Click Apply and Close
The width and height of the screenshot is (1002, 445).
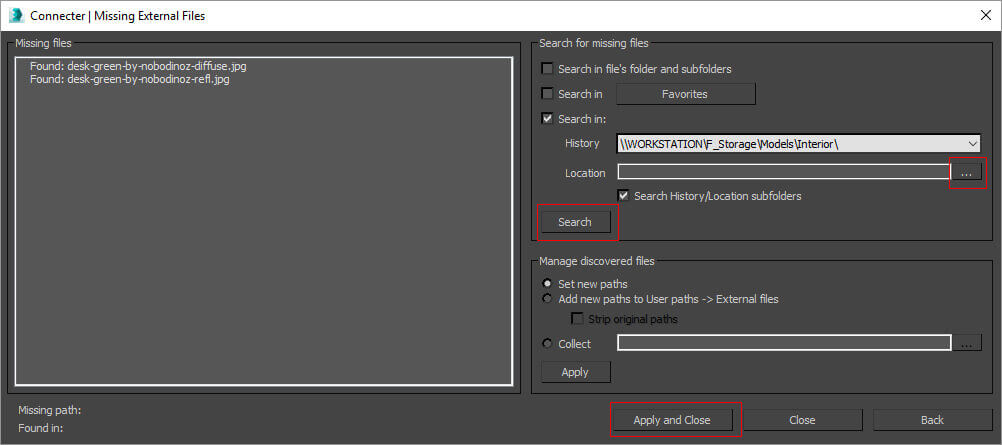[672, 420]
